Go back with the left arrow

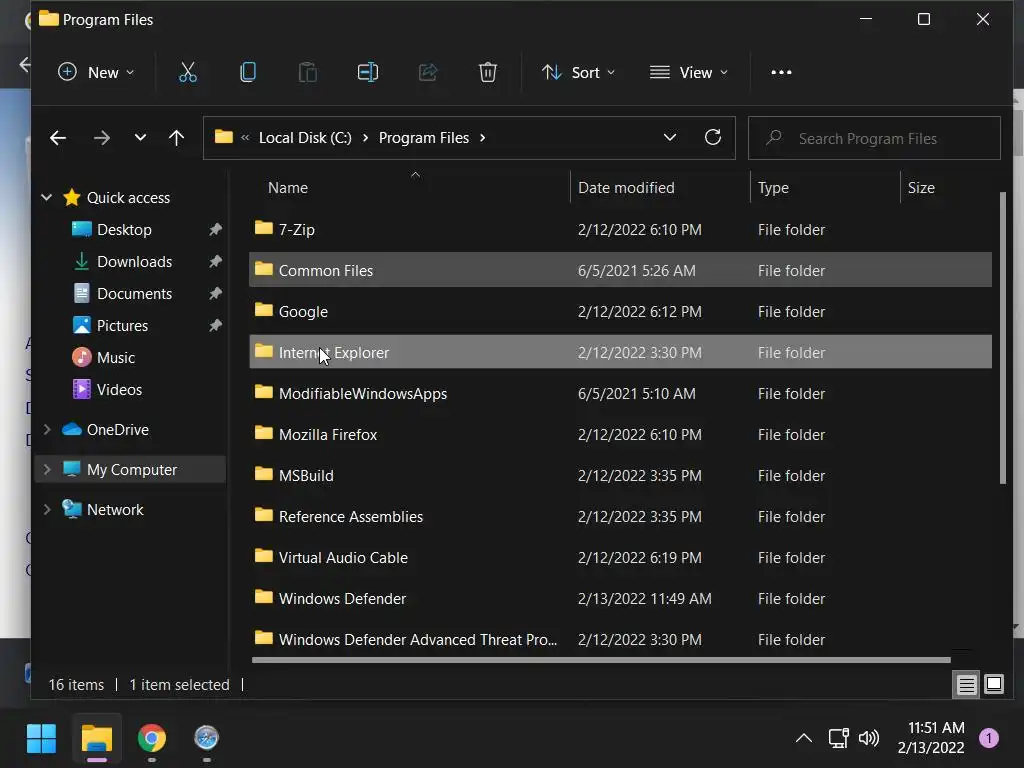[58, 138]
